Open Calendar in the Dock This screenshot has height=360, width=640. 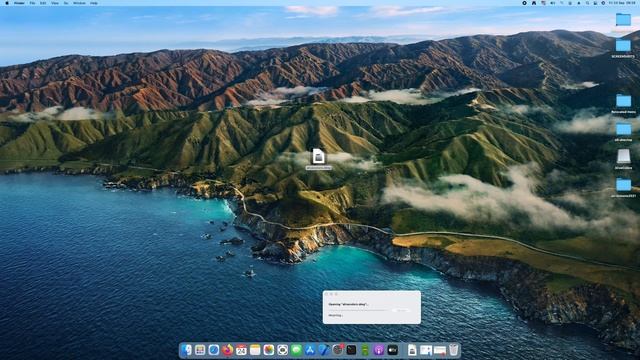coord(241,350)
